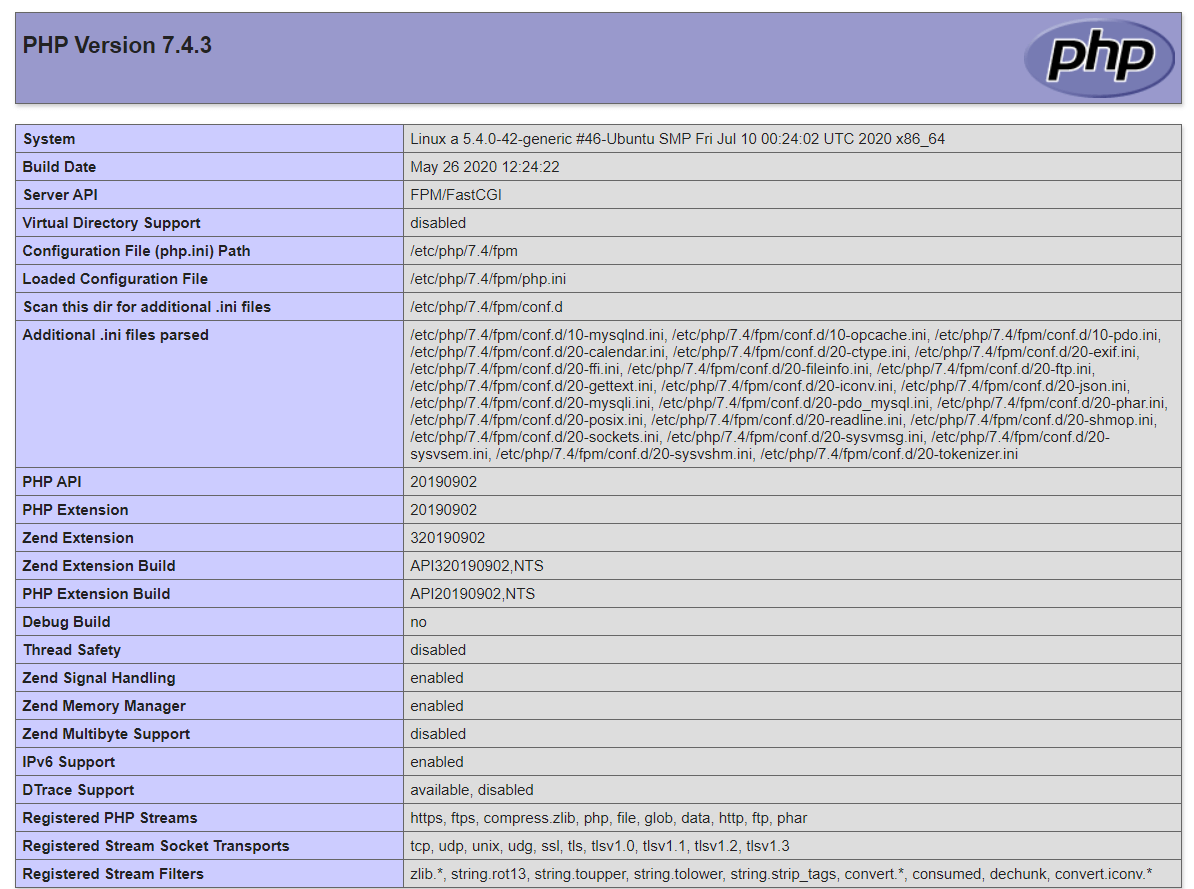Select '20190902' value in PHP API row
This screenshot has width=1194, height=889.
point(444,482)
